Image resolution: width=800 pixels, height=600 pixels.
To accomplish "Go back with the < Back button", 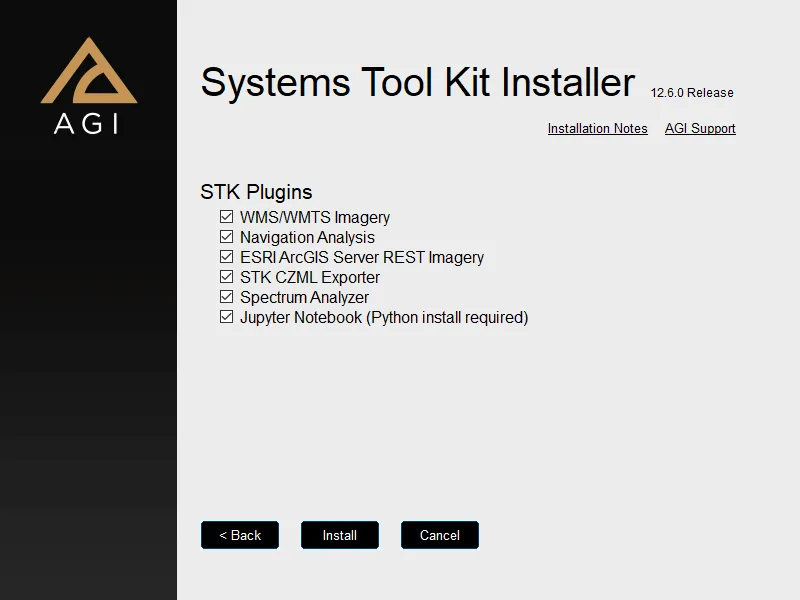I will point(240,535).
